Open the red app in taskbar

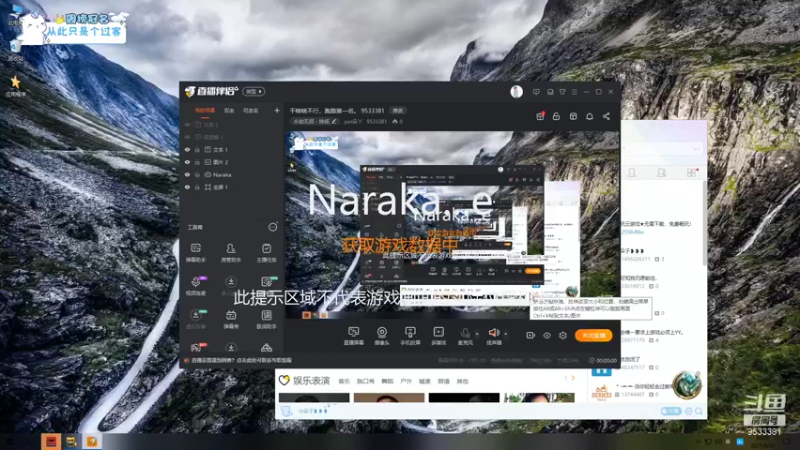click(51, 441)
